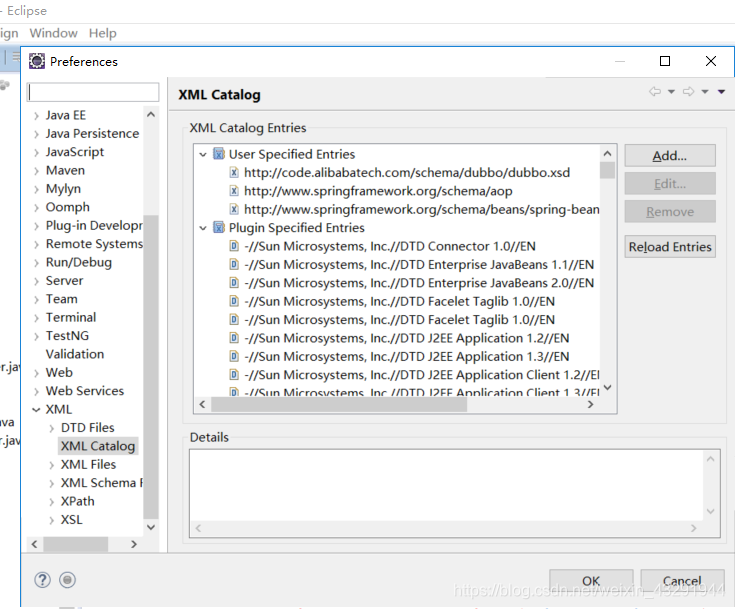Click the Cancel button
Viewport: 735px width, 609px height.
point(682,581)
